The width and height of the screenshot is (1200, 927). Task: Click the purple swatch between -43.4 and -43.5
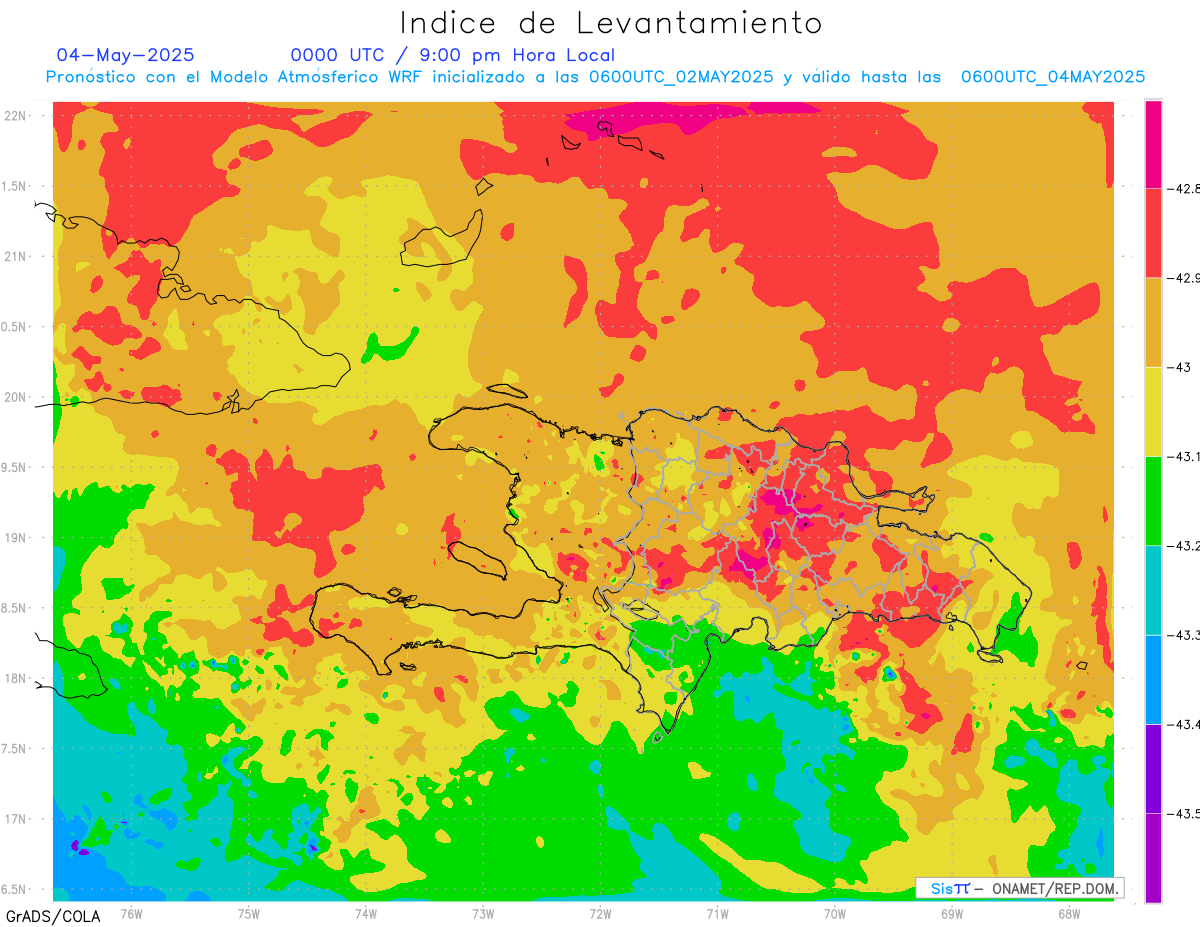[x=1153, y=768]
